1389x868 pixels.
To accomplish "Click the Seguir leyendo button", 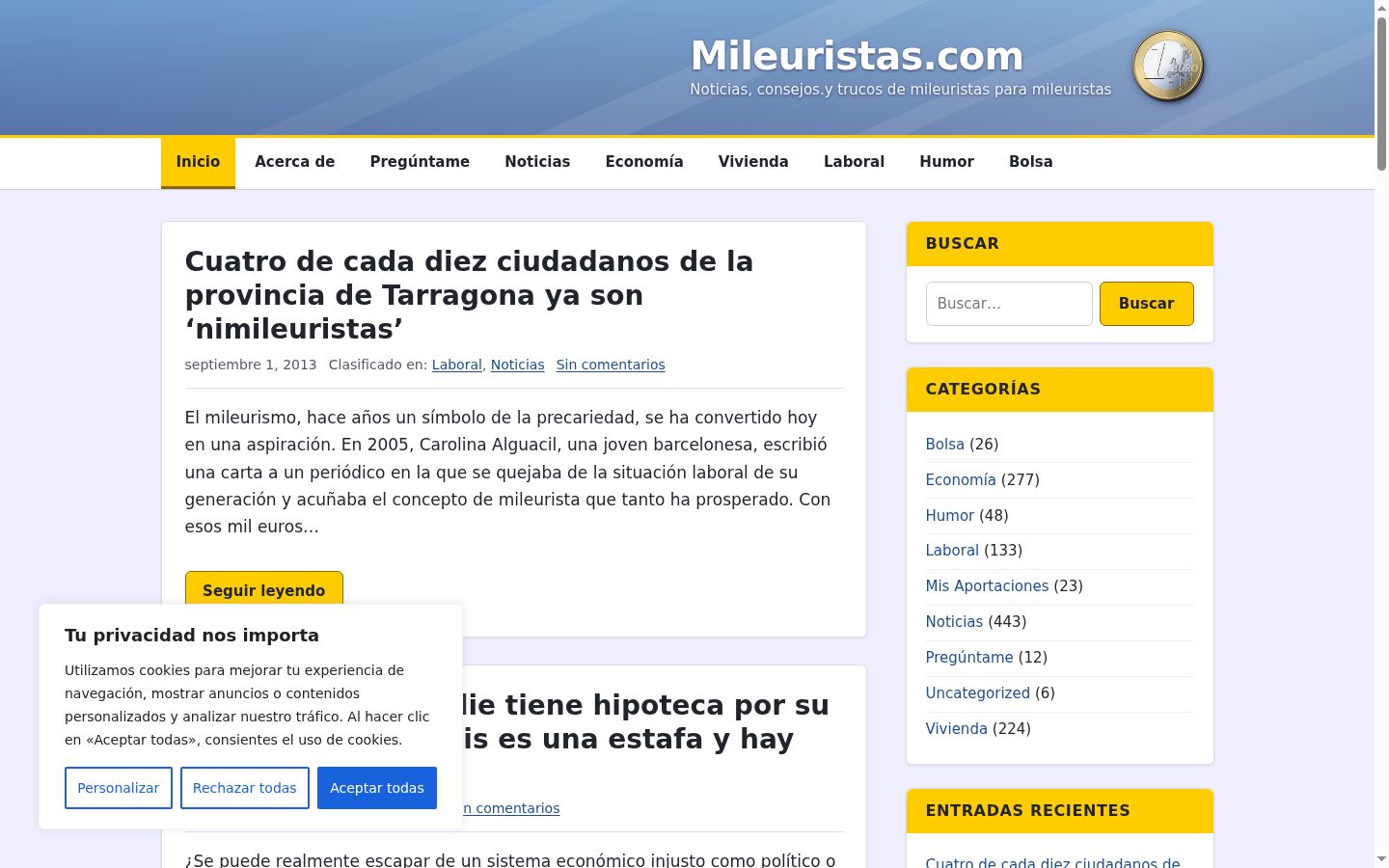I will coord(263,589).
